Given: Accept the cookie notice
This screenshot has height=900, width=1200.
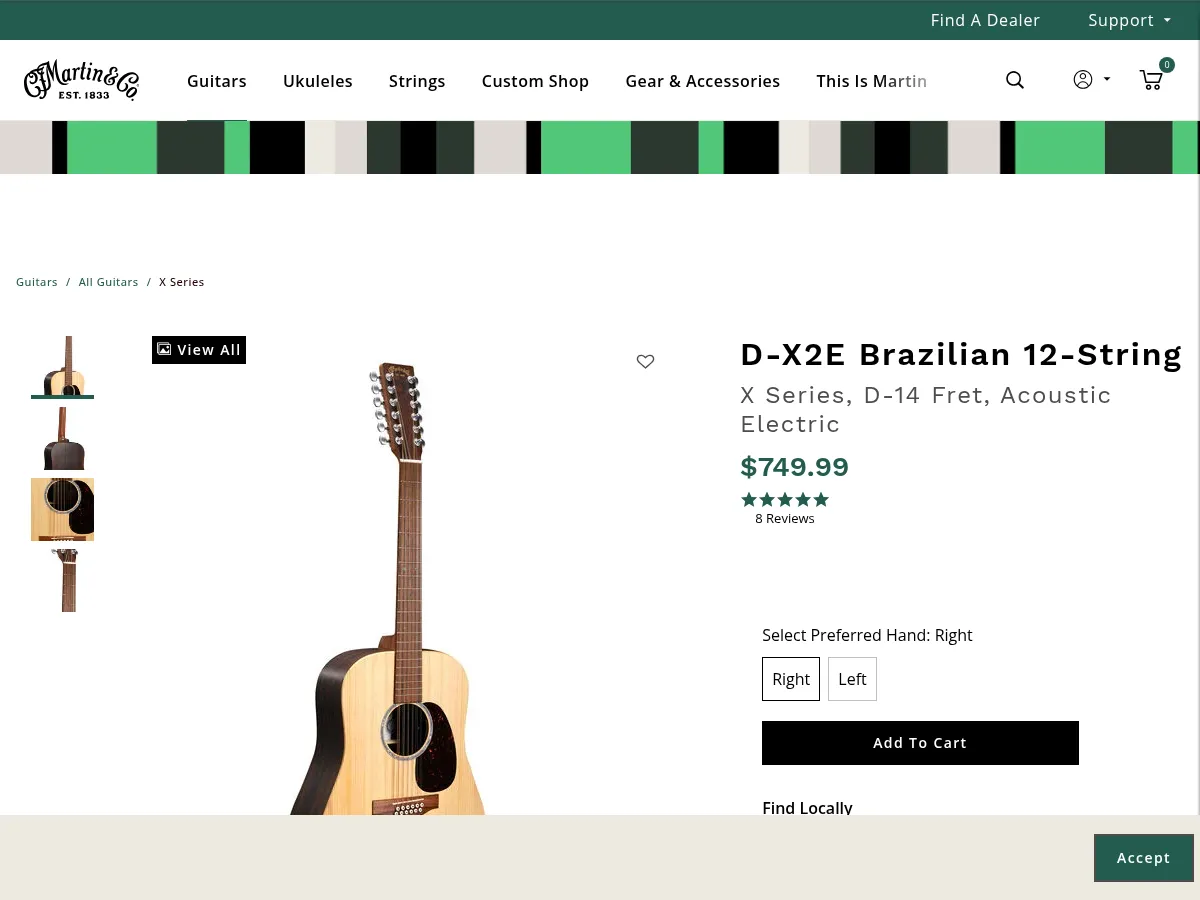Looking at the screenshot, I should tap(1143, 857).
